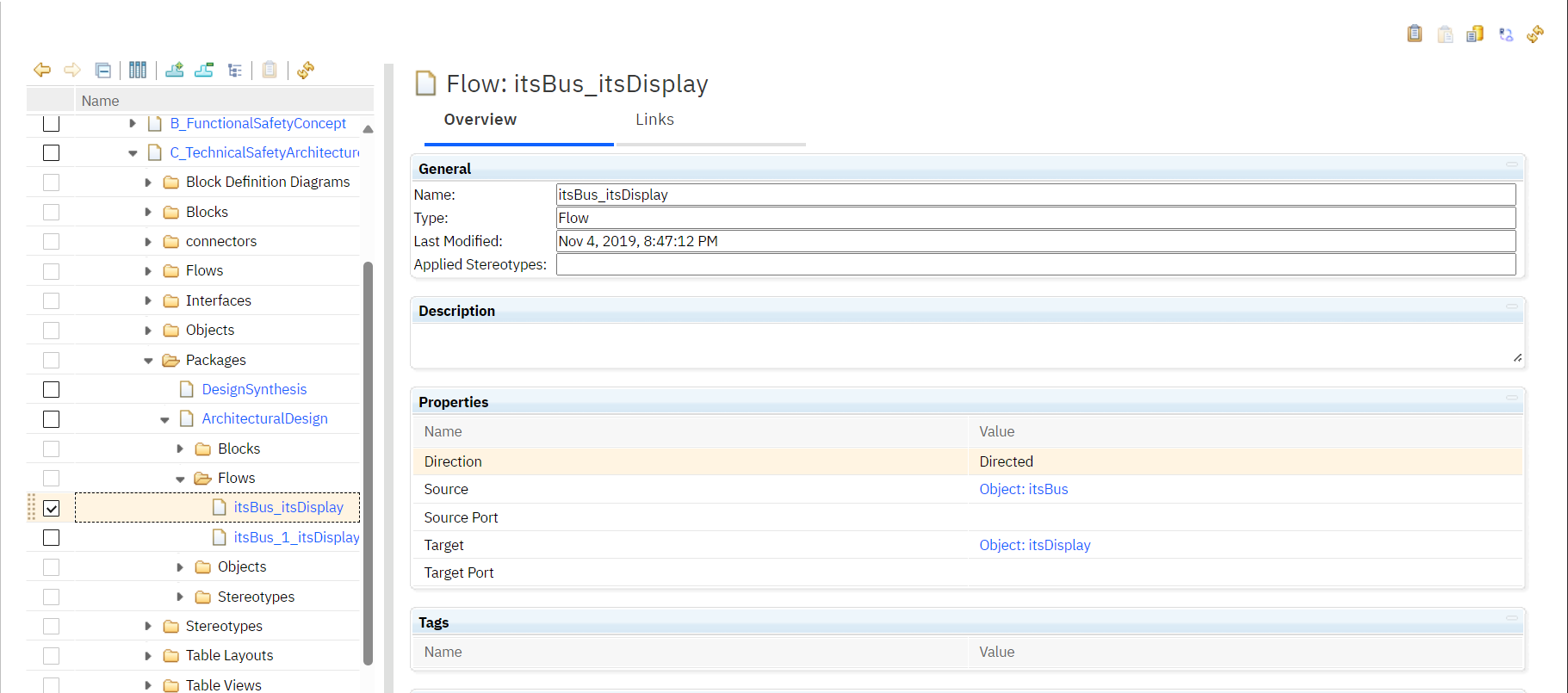Click the page icon beside the Flow title
This screenshot has height=693, width=1568.
click(425, 84)
